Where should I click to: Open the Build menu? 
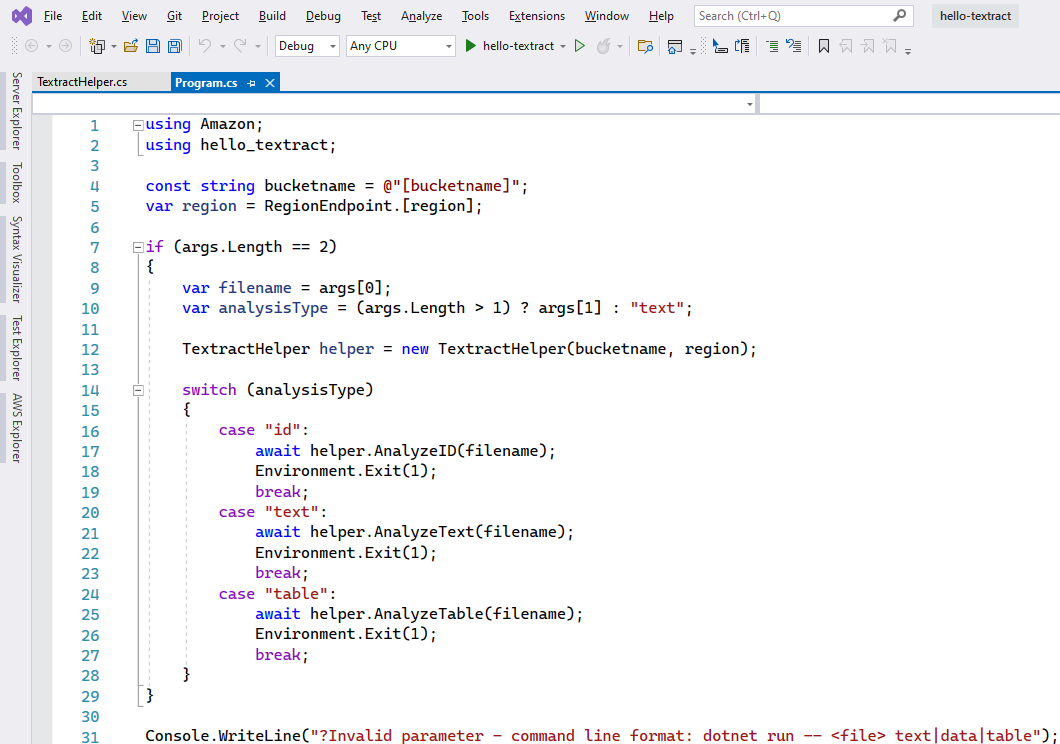coord(272,16)
